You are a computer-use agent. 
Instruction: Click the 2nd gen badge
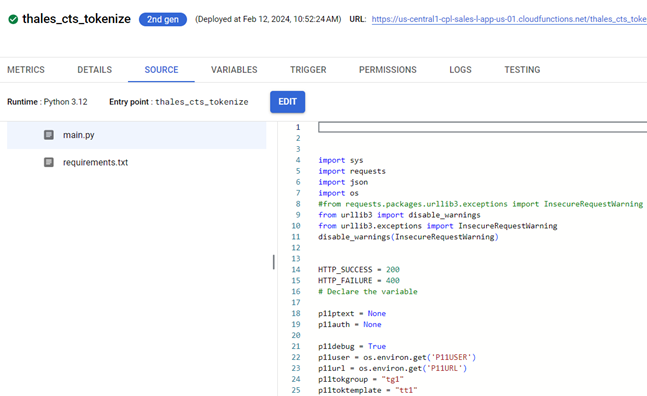pyautogui.click(x=163, y=19)
